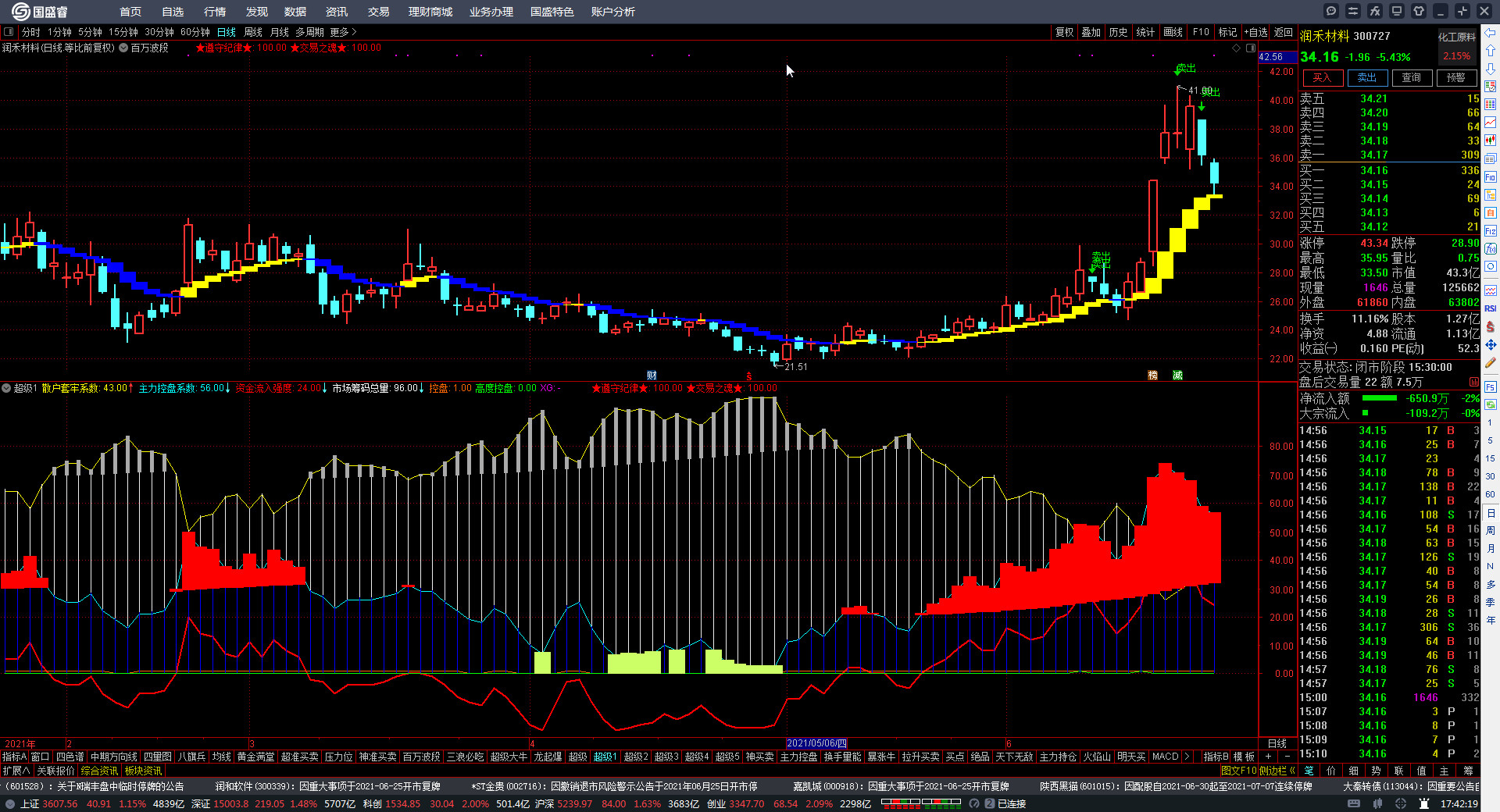
Task: Select the 主力控盘 indicator tab
Action: point(798,757)
